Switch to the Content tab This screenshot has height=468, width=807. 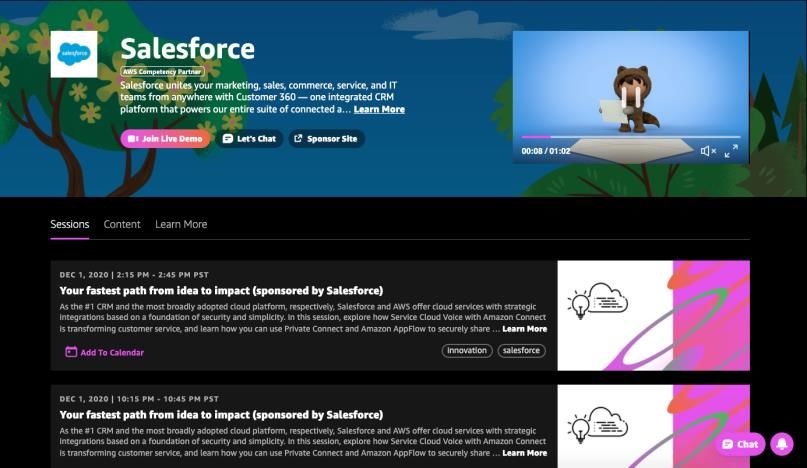coord(122,224)
